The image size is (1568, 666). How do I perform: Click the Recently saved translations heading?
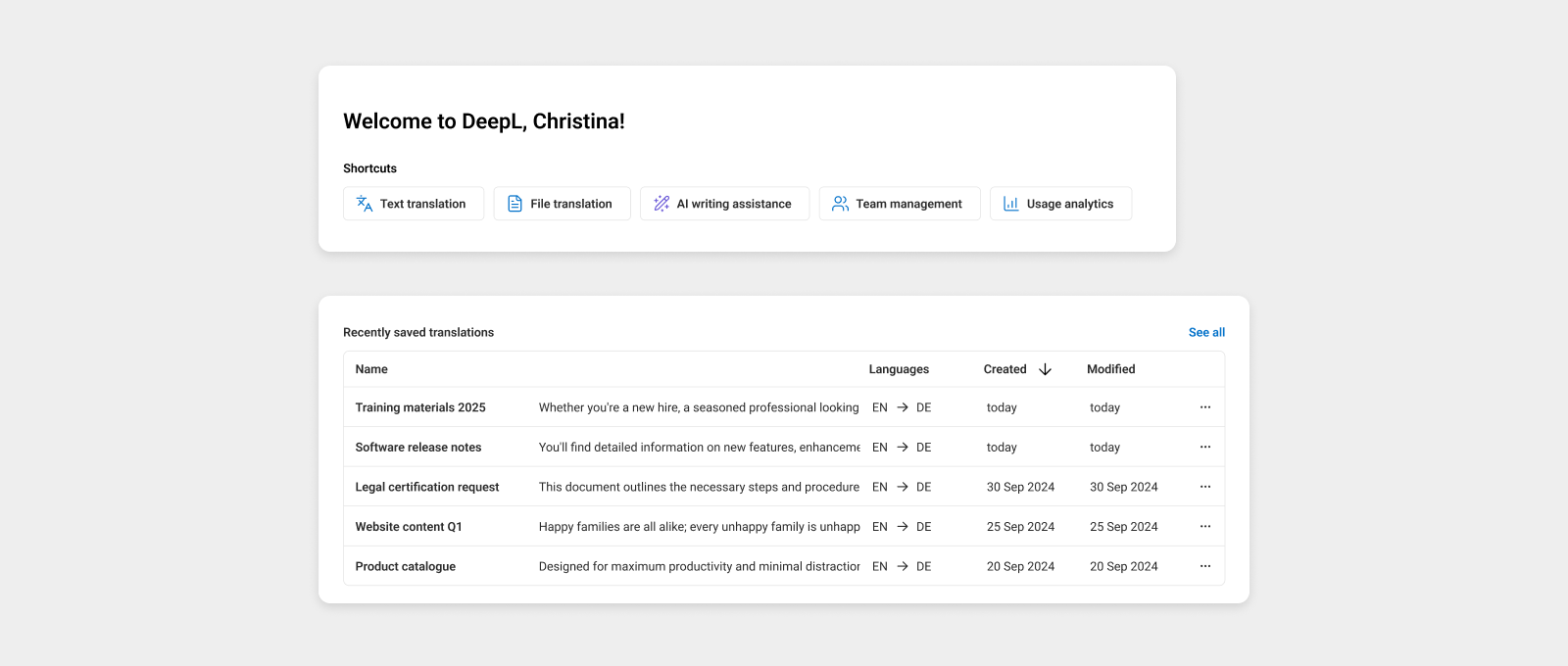(x=418, y=332)
